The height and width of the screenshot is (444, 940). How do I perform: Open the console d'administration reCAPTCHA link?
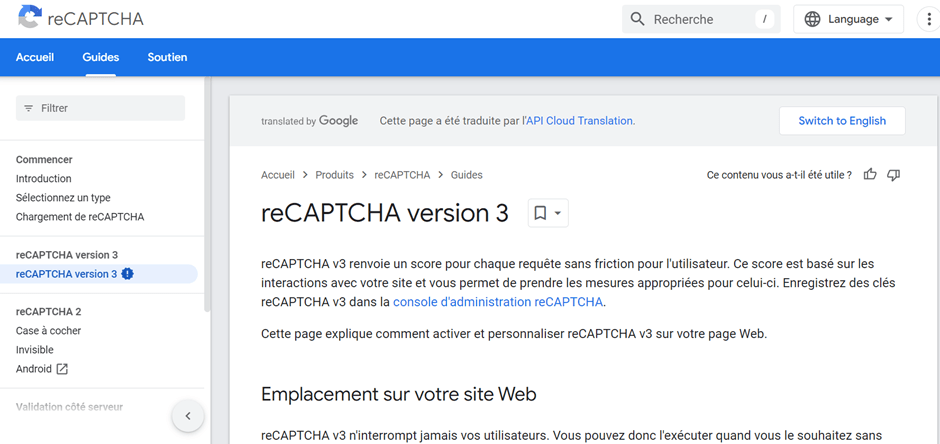498,302
